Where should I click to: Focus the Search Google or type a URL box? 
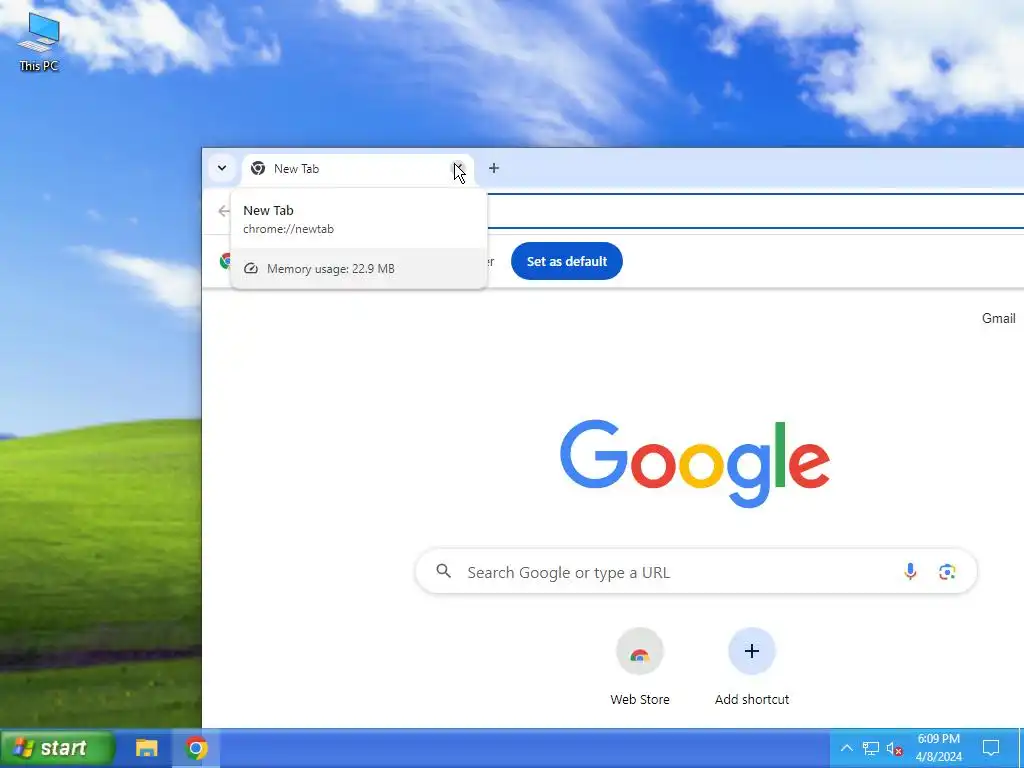(x=696, y=571)
